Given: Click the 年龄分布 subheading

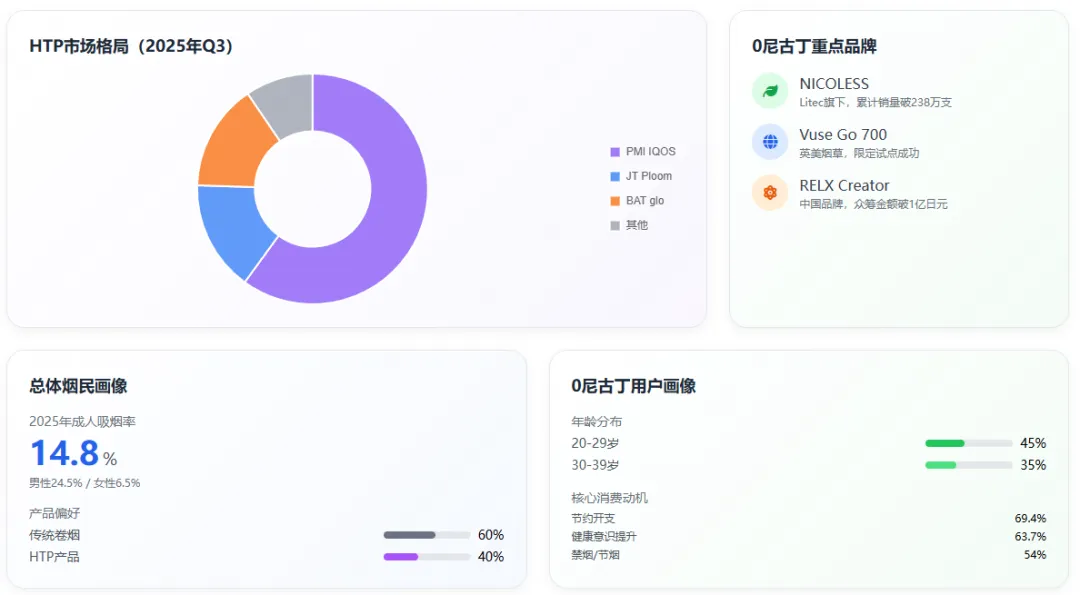Looking at the screenshot, I should pyautogui.click(x=596, y=421).
